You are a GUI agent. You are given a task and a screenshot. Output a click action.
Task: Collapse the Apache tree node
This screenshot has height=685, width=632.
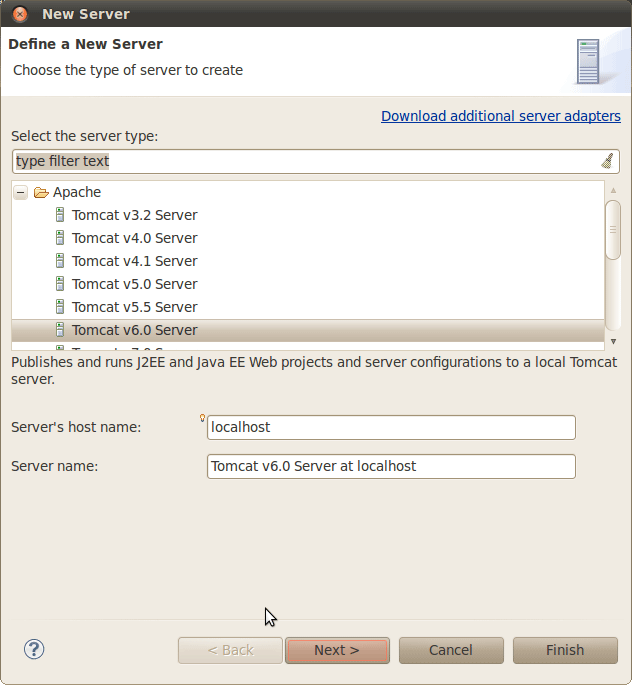pos(21,192)
